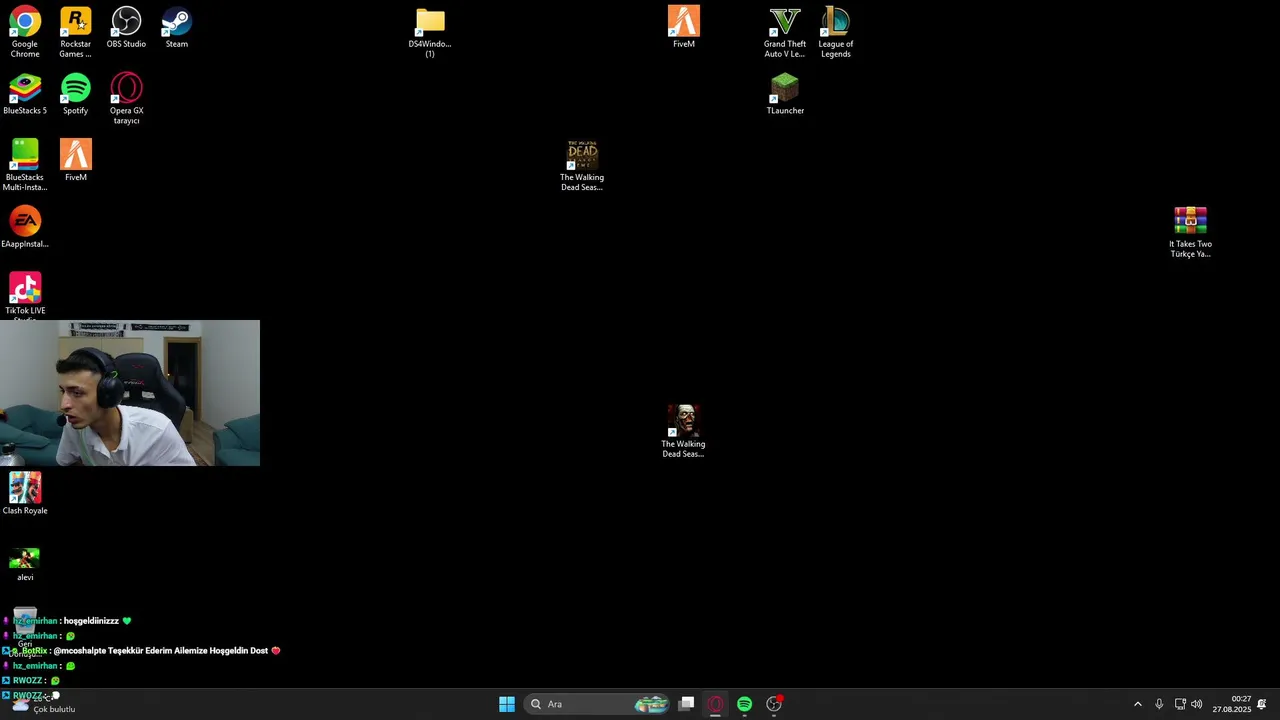This screenshot has width=1280, height=720.
Task: Select the TLauncher Minecraft block icon
Action: (785, 94)
